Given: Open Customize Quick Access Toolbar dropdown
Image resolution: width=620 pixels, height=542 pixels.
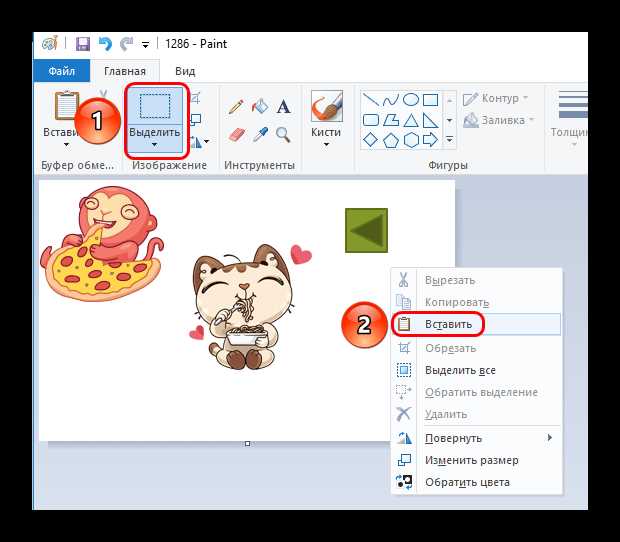Looking at the screenshot, I should pos(146,45).
